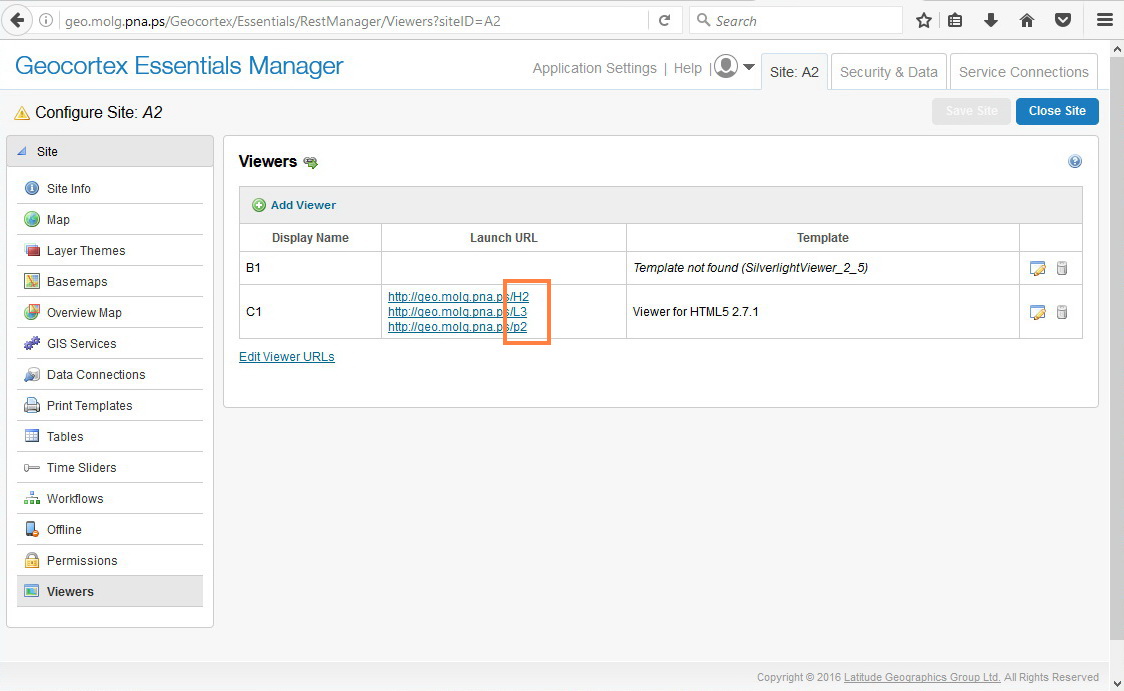Open the launch URL ending in /H2

(x=458, y=296)
